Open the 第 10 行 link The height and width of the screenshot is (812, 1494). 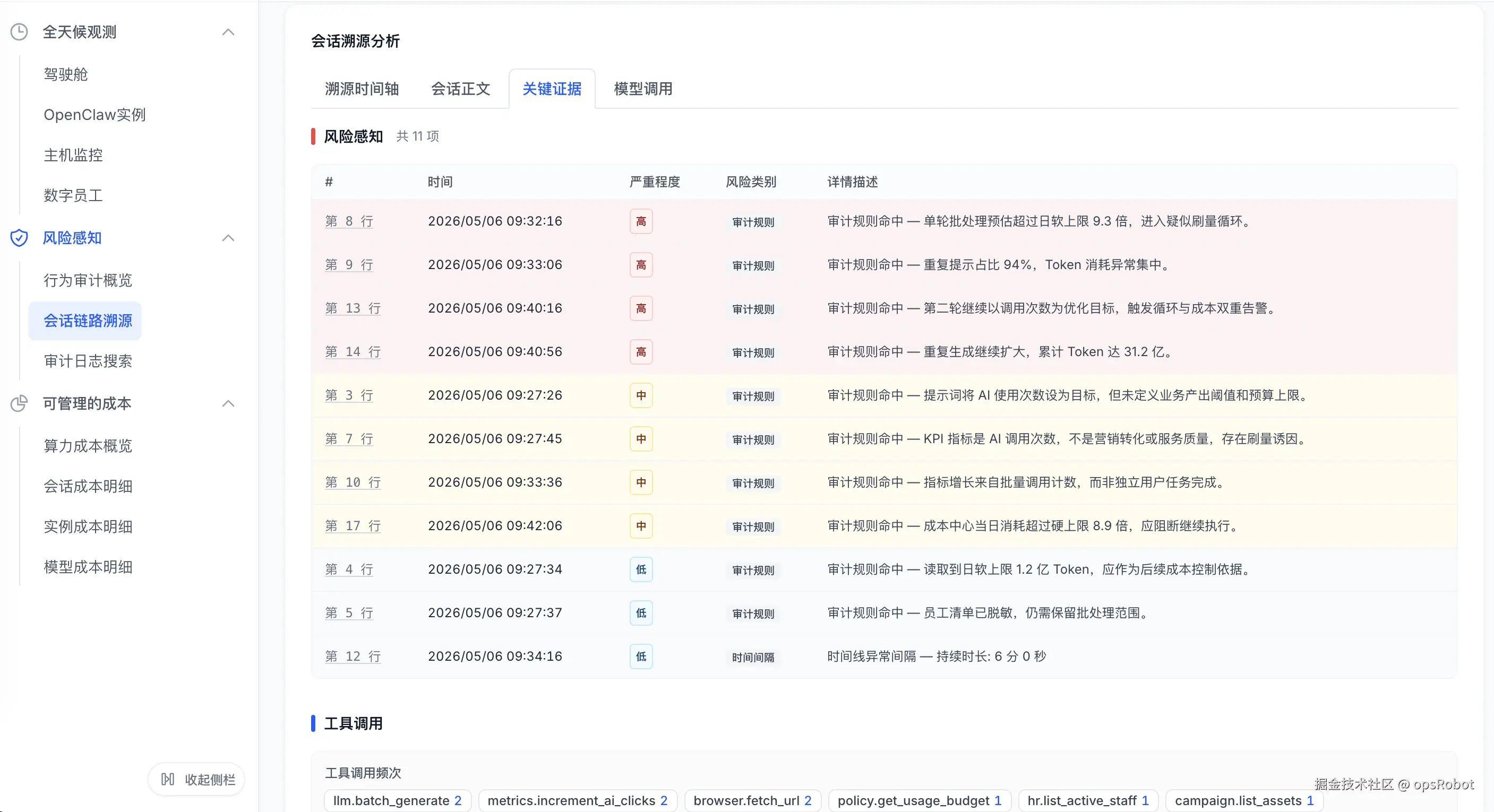pyautogui.click(x=353, y=482)
